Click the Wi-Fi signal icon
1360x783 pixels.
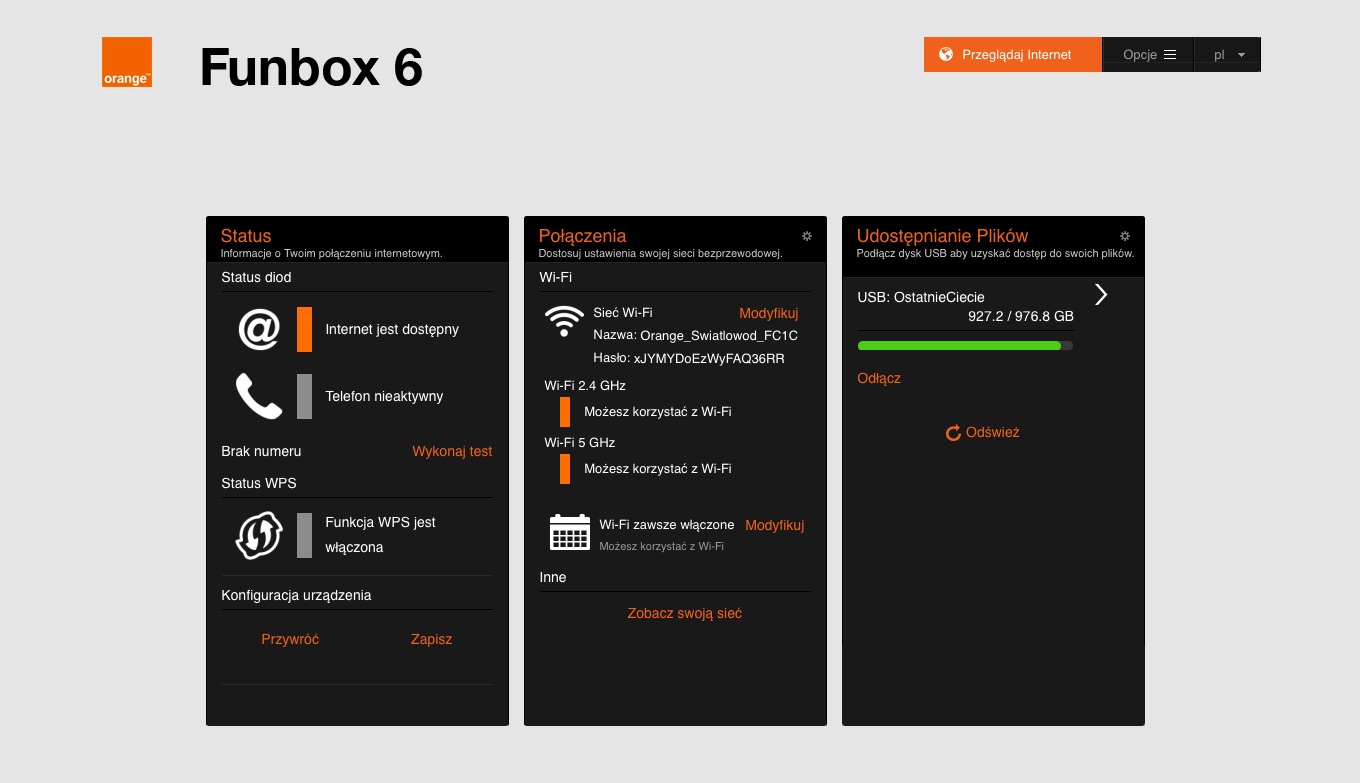[x=564, y=321]
